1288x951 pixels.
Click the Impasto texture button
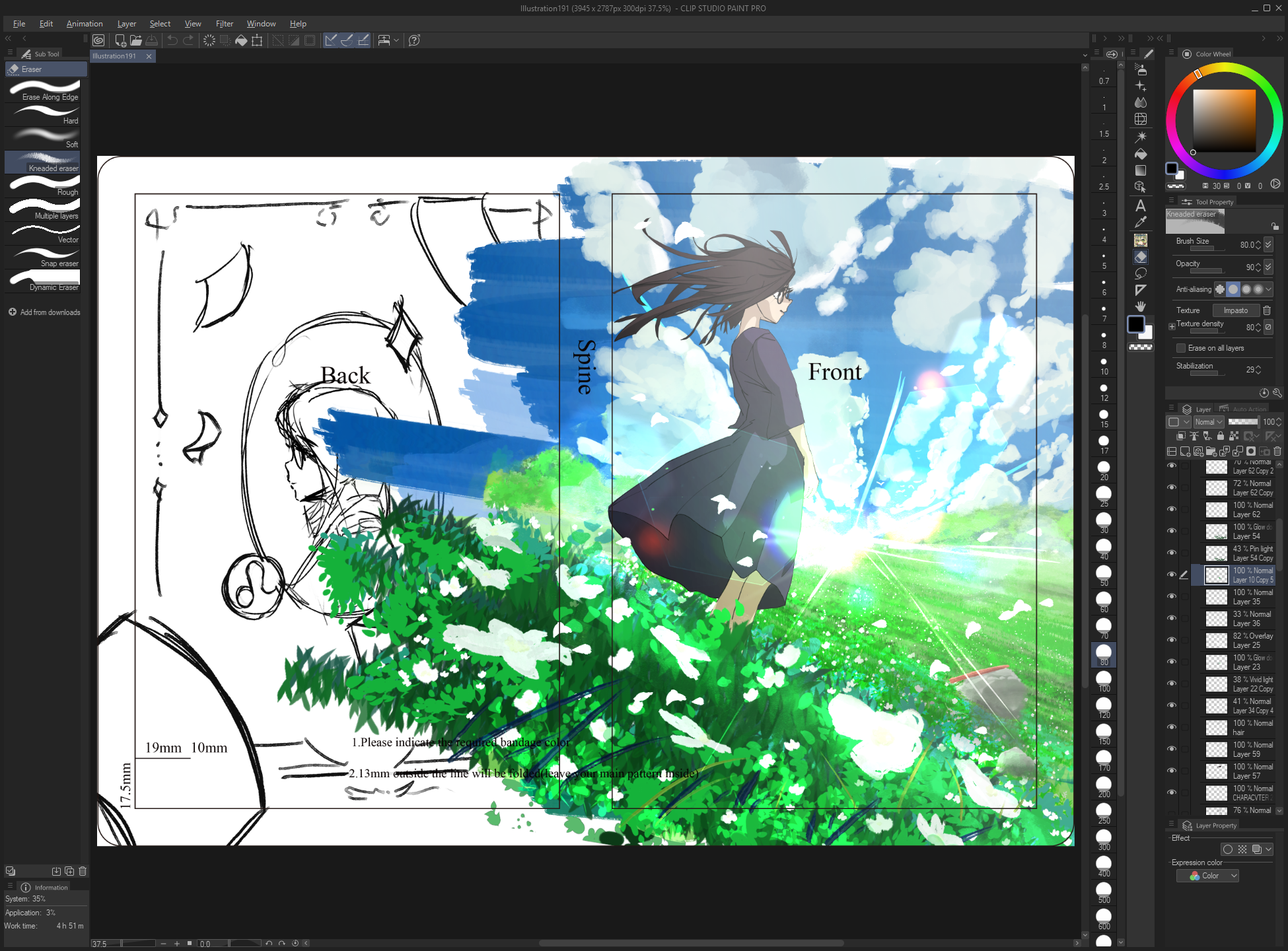click(1235, 310)
